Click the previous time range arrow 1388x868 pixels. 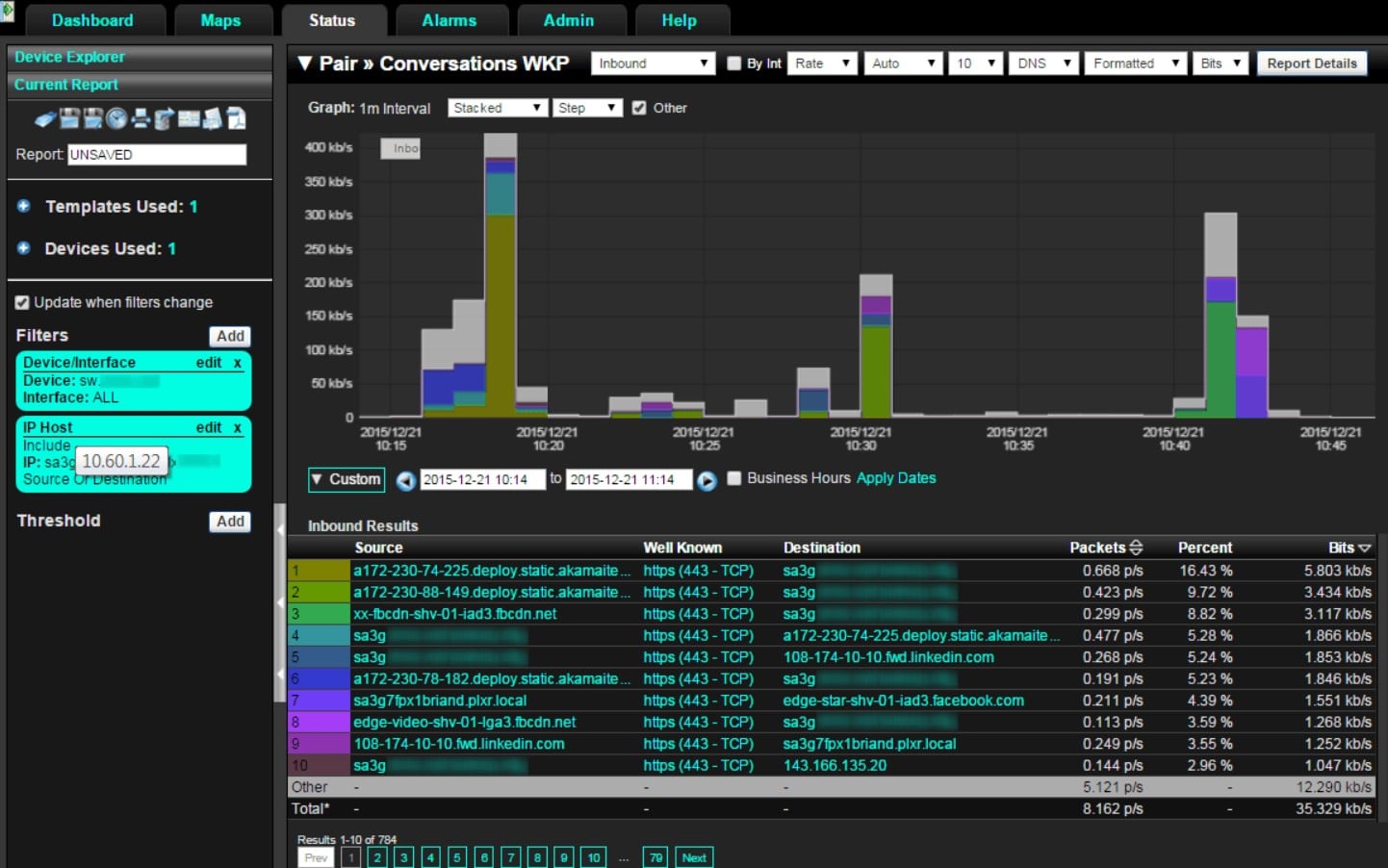click(x=406, y=480)
